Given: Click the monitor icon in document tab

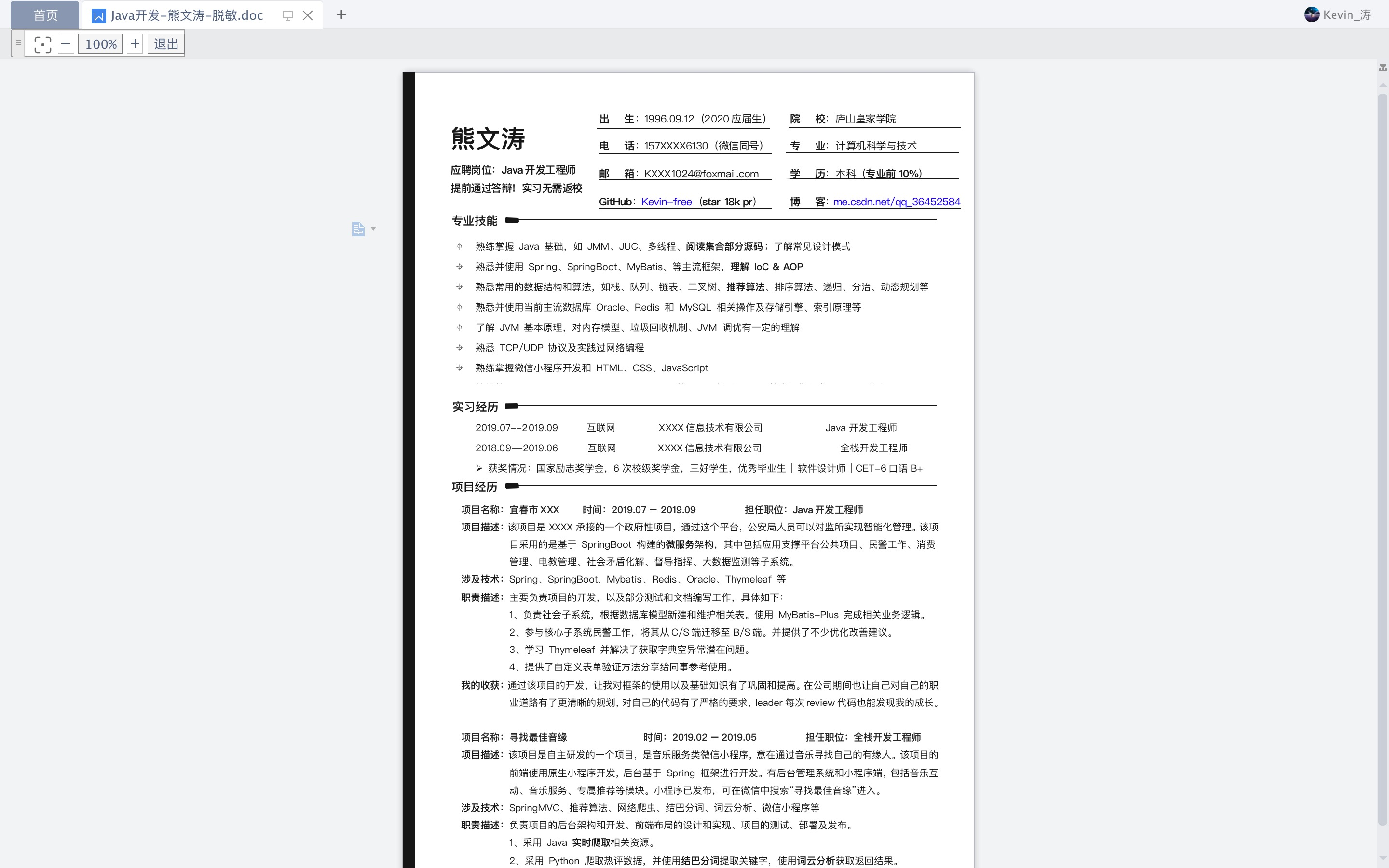Looking at the screenshot, I should pos(287,15).
